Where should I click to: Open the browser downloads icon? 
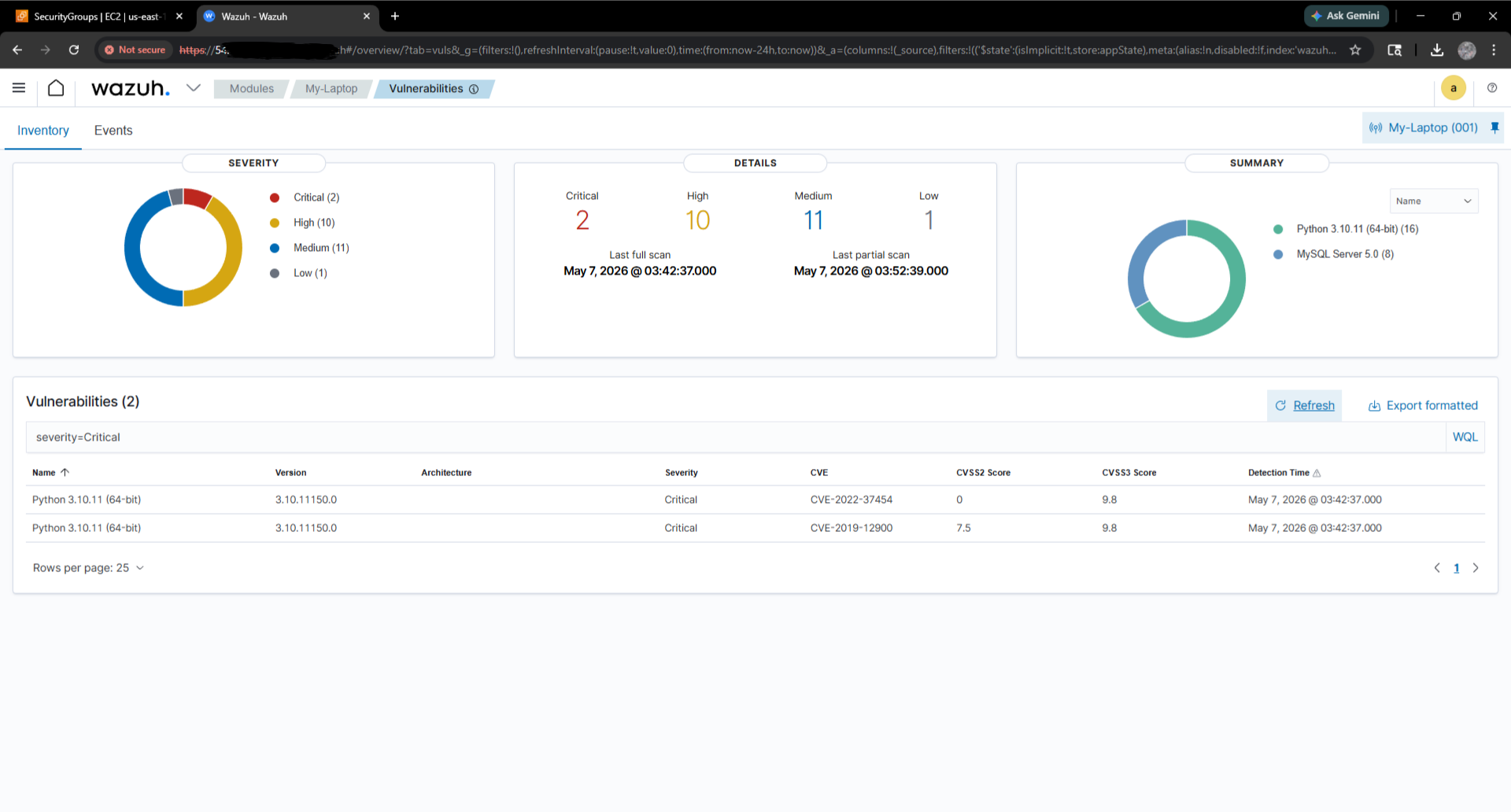pyautogui.click(x=1437, y=50)
